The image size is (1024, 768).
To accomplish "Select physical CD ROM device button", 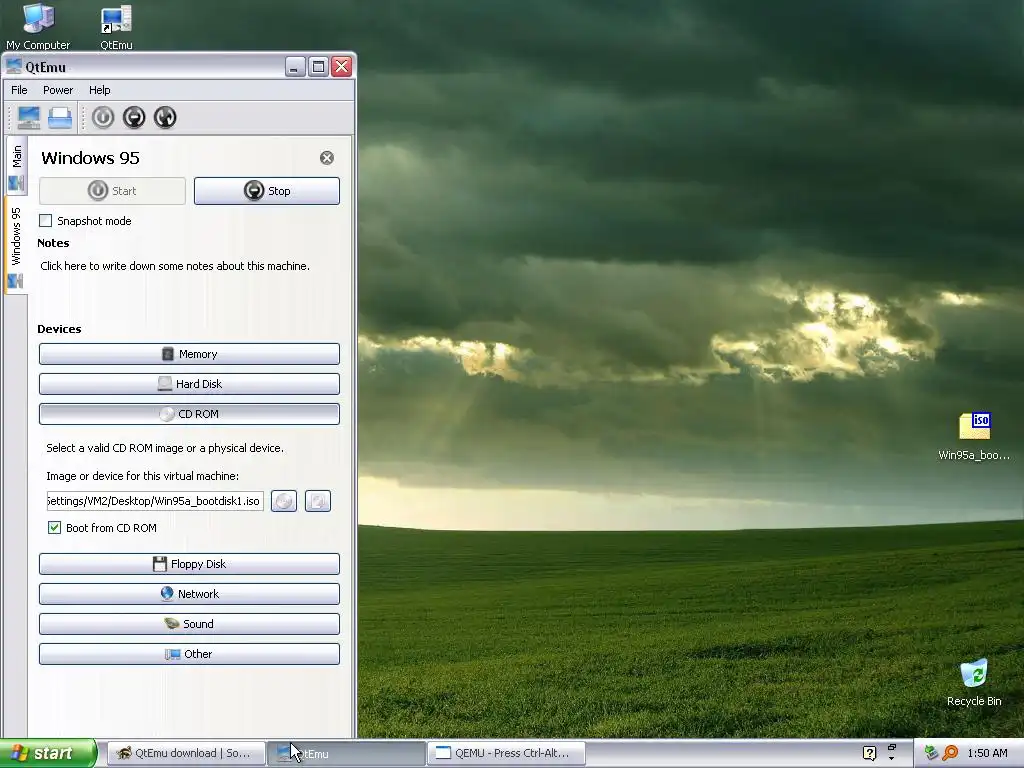I will [x=284, y=501].
